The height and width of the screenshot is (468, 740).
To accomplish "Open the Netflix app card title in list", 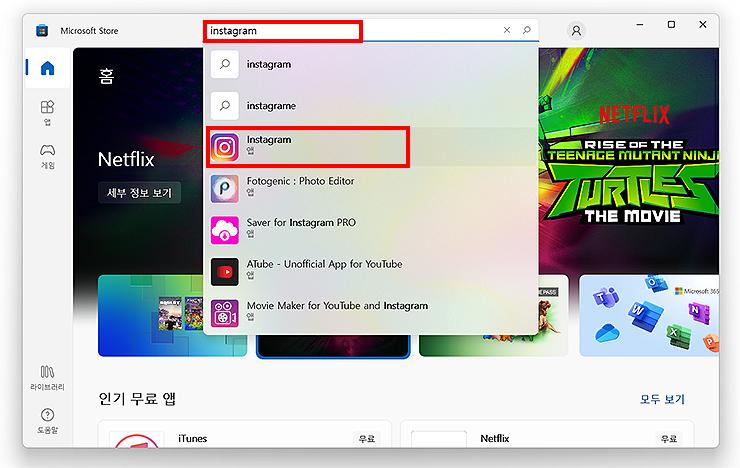I will (495, 438).
